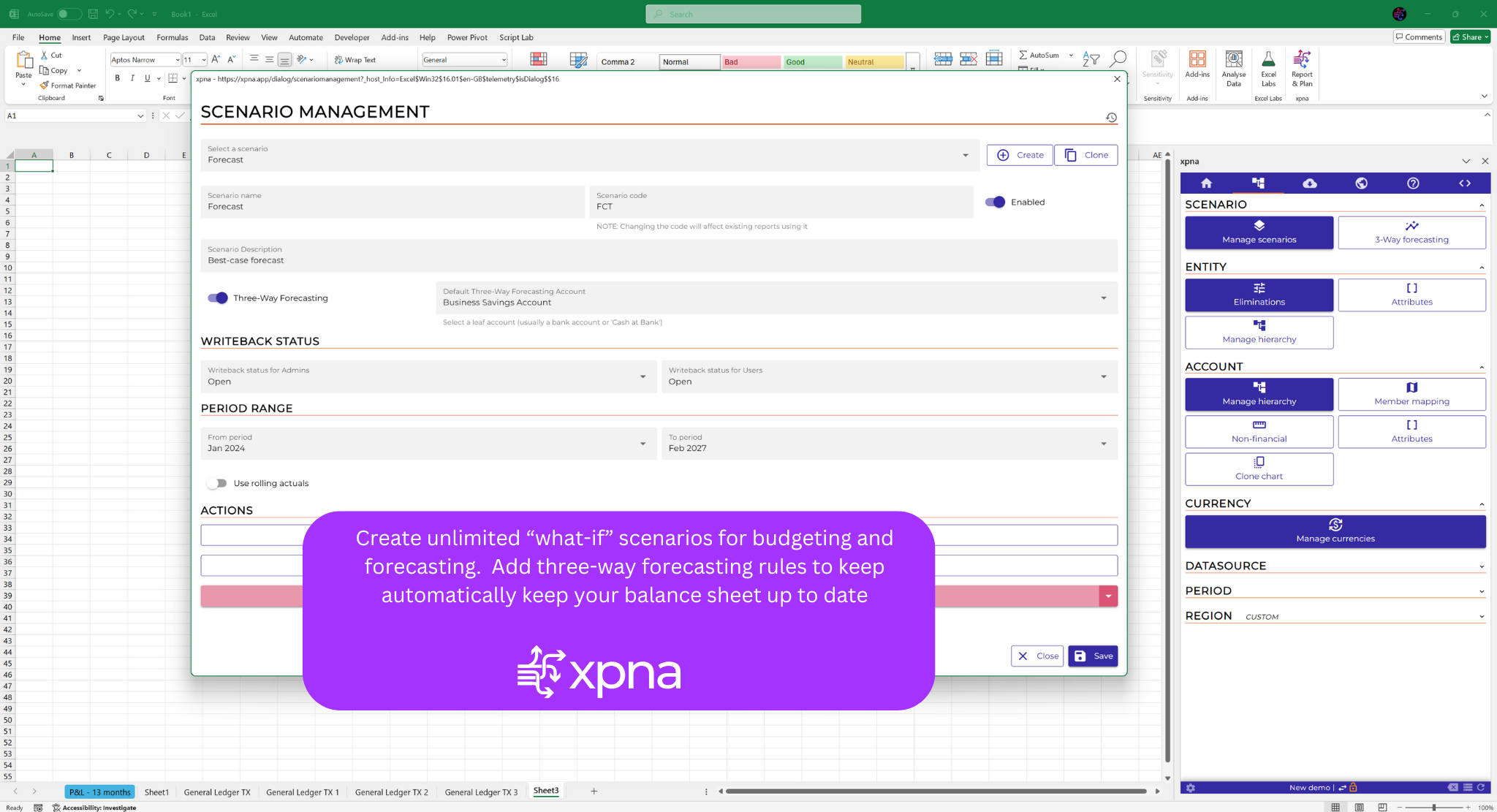Screen dimensions: 1497x812
Task: Open the Formulas ribbon tab
Action: pos(173,37)
